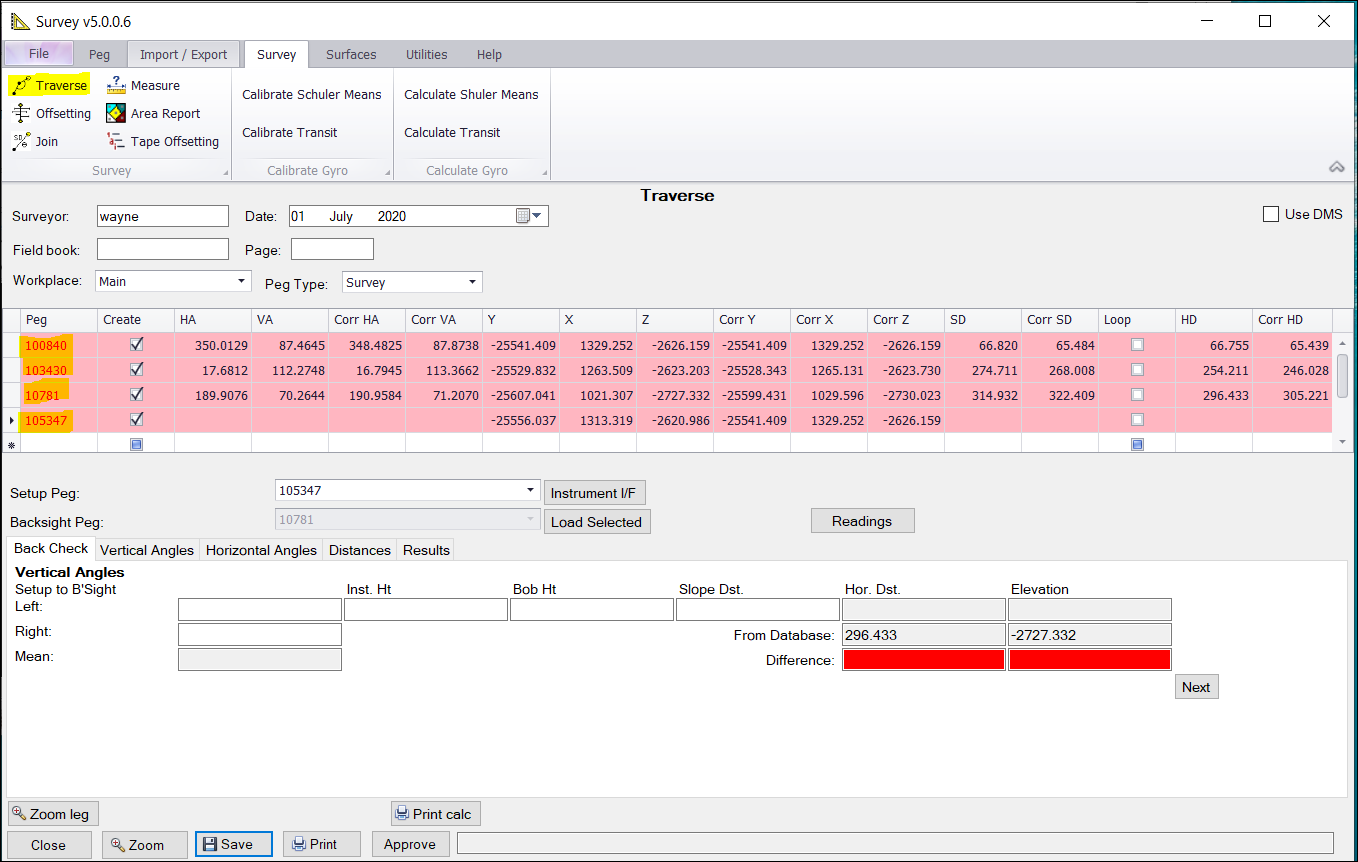Viewport: 1358px width, 862px height.
Task: Open the Area Report tool
Action: tap(116, 114)
